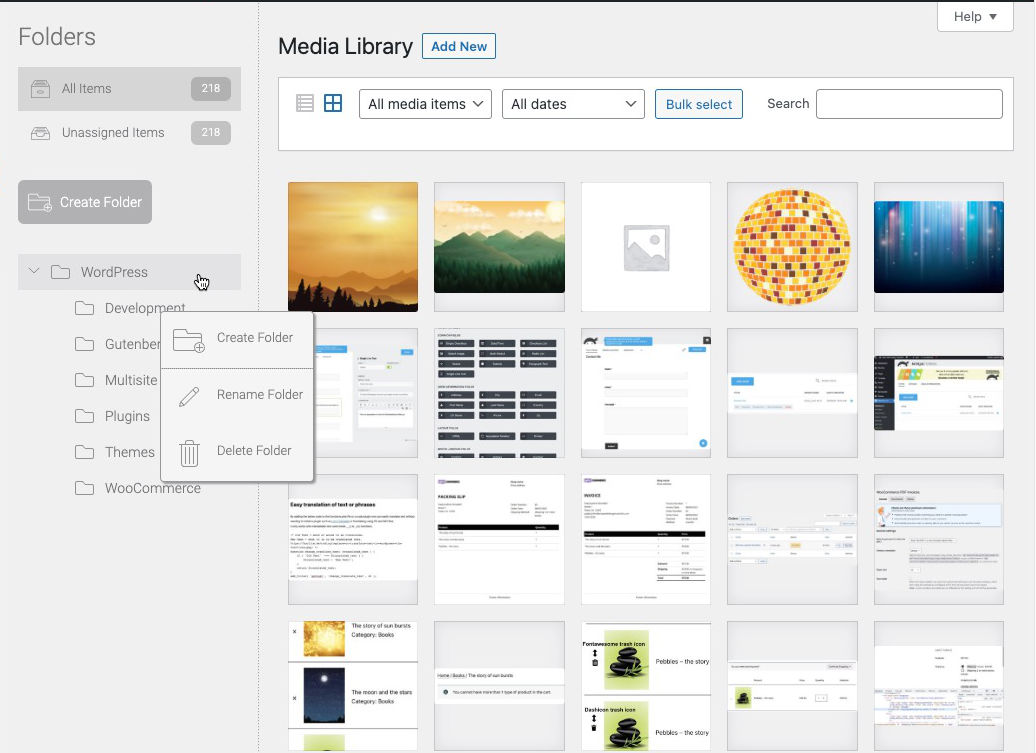Click the Development folder icon
This screenshot has width=1036, height=753.
[x=86, y=308]
